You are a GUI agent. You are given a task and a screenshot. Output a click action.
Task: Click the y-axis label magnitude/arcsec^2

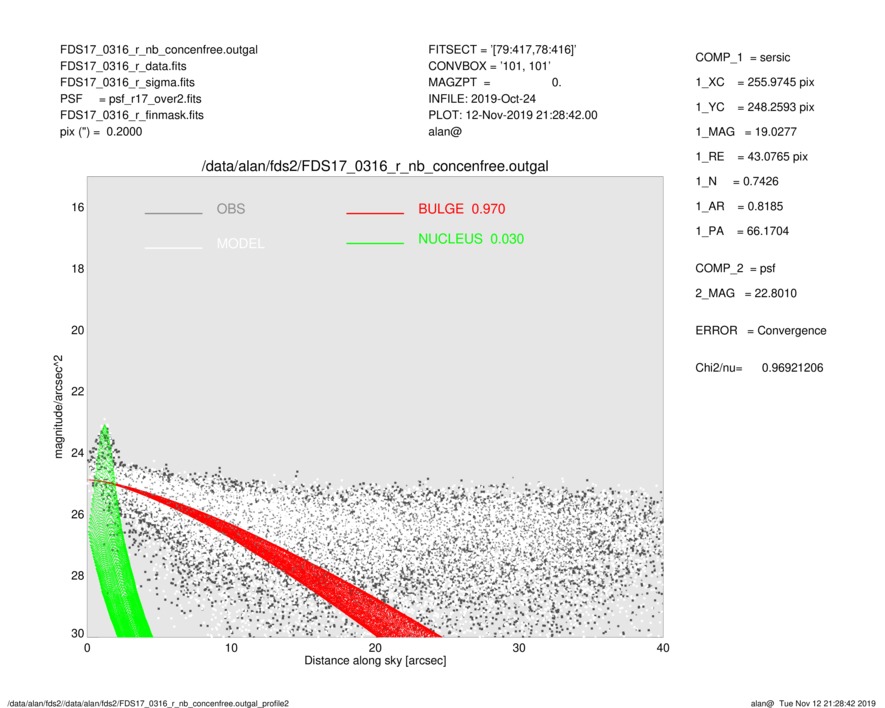click(58, 407)
